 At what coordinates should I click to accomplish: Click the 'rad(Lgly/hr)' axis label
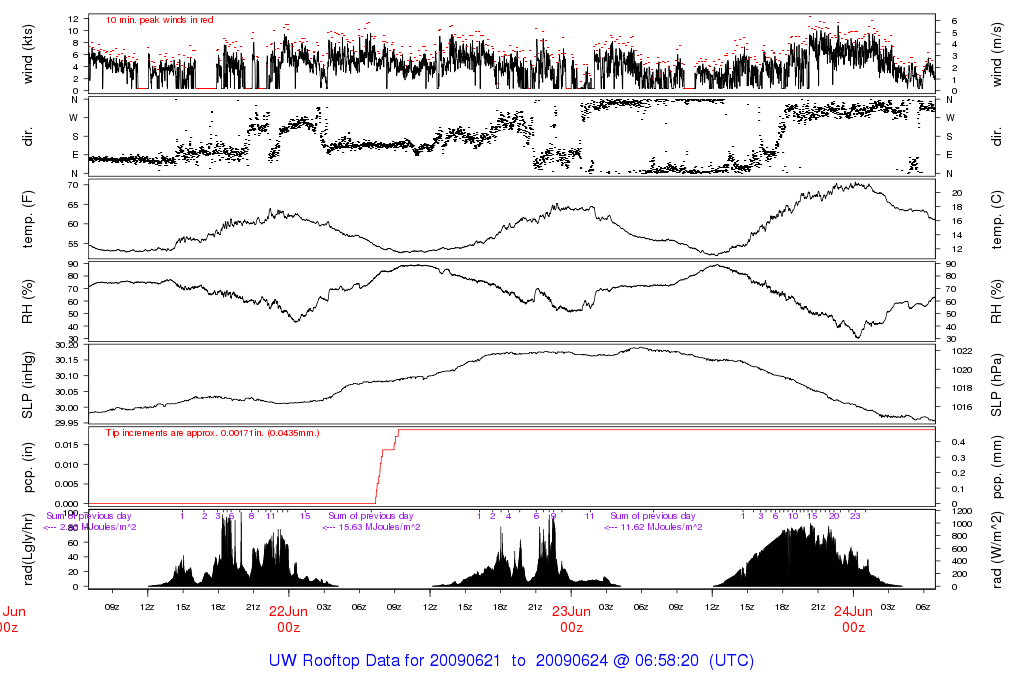point(27,549)
